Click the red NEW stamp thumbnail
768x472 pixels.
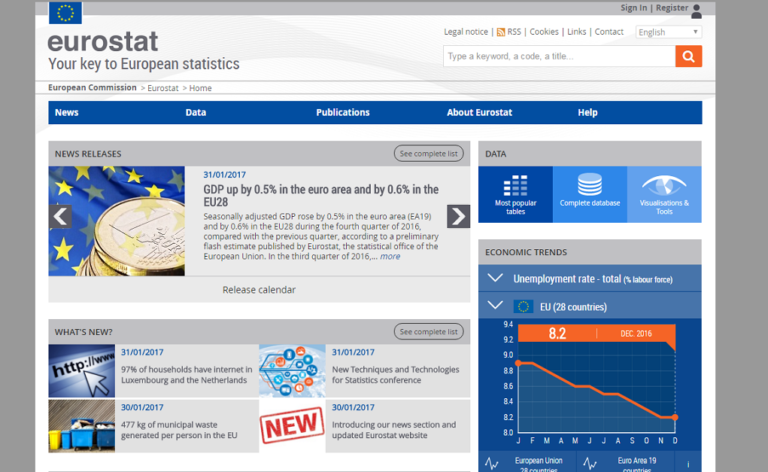pyautogui.click(x=292, y=426)
